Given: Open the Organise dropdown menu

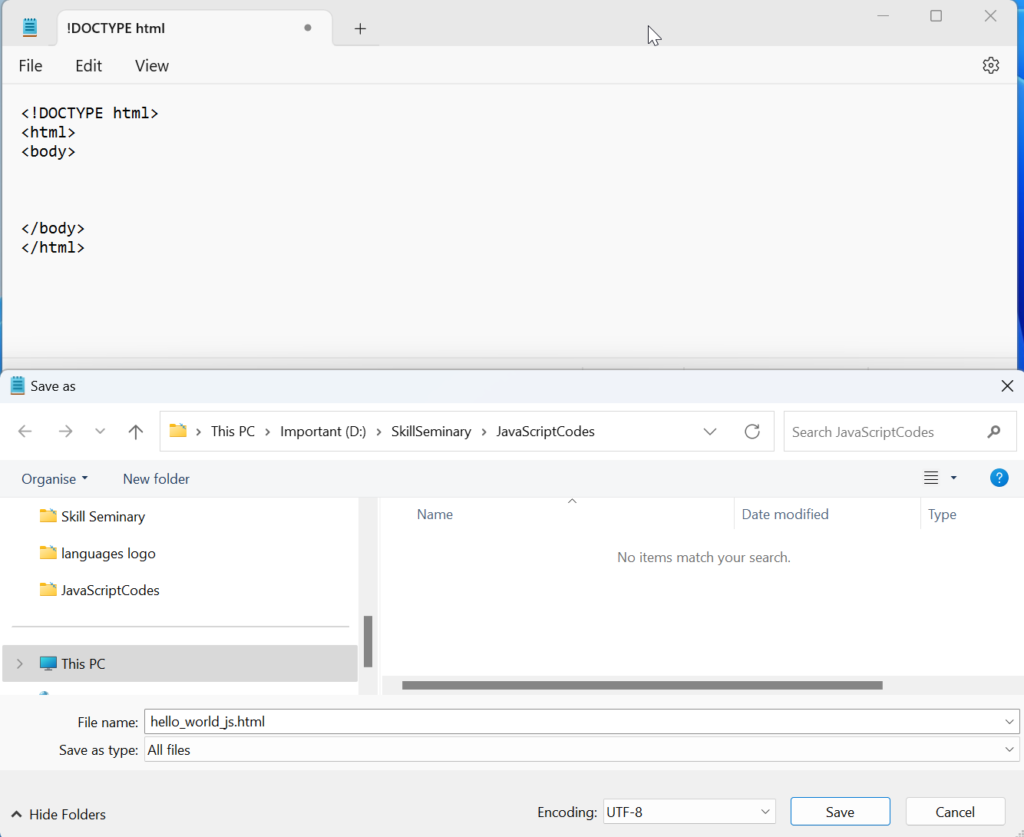Looking at the screenshot, I should (x=54, y=479).
